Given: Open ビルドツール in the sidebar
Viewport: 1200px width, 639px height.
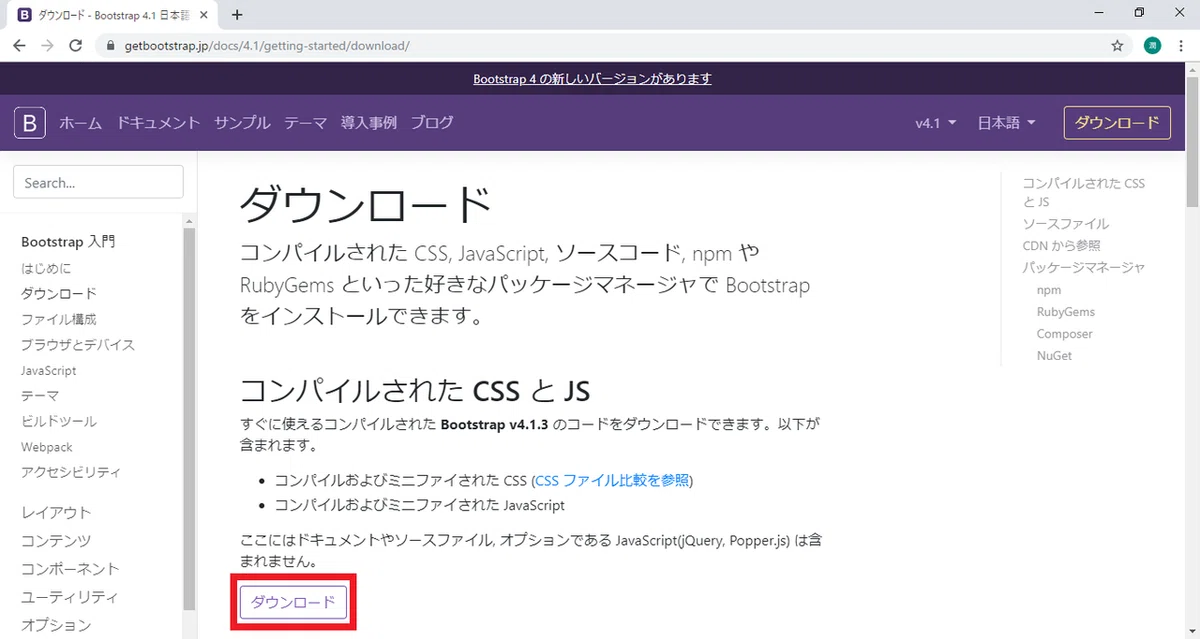Looking at the screenshot, I should (x=59, y=421).
